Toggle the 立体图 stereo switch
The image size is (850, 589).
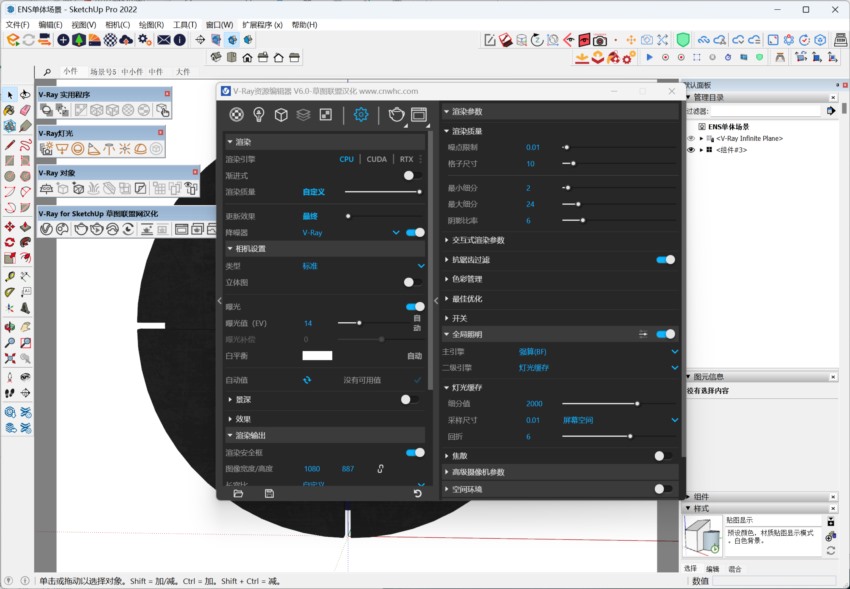(x=413, y=282)
